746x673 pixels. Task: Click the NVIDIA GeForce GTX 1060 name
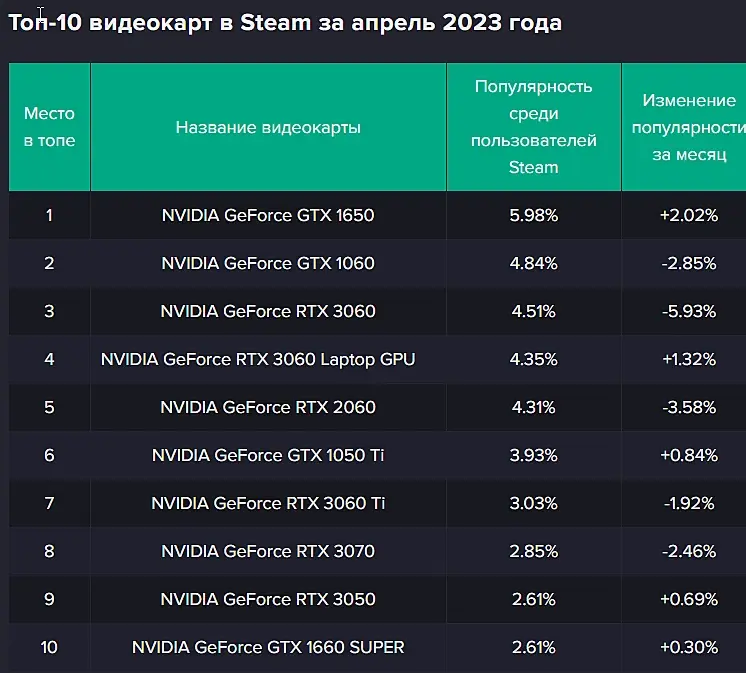pos(268,263)
